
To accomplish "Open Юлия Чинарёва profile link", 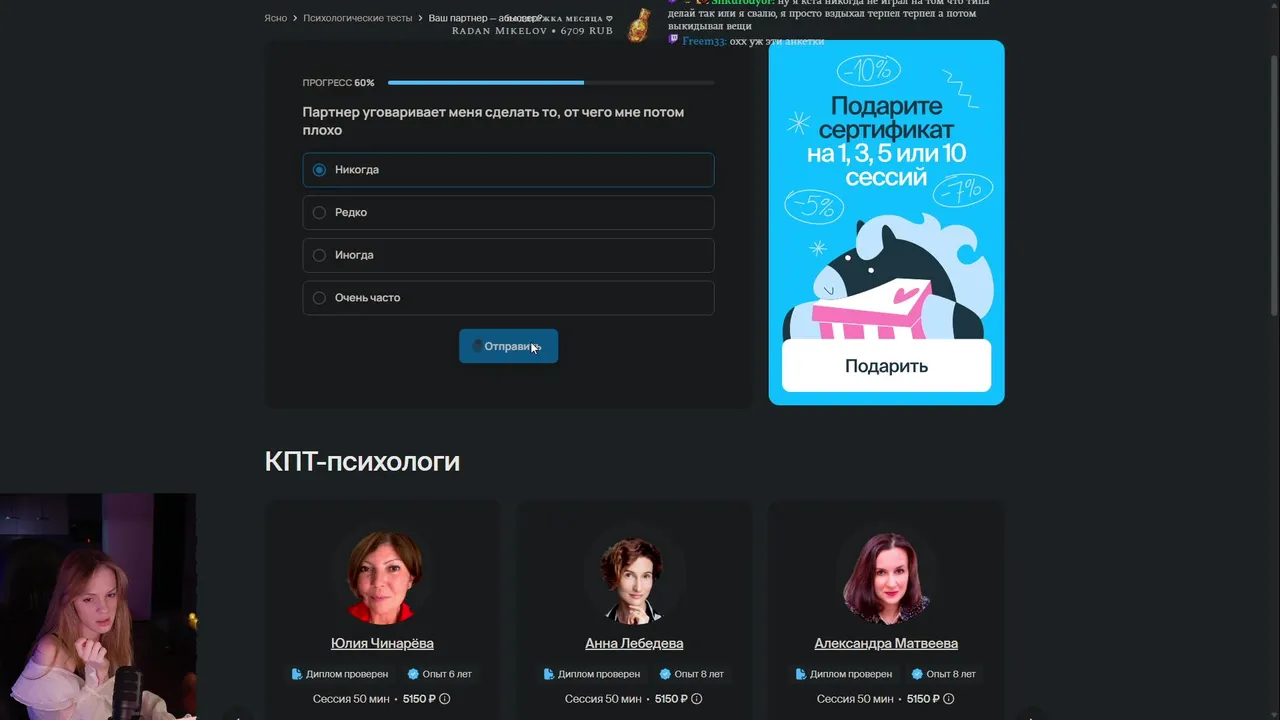I will pos(382,643).
